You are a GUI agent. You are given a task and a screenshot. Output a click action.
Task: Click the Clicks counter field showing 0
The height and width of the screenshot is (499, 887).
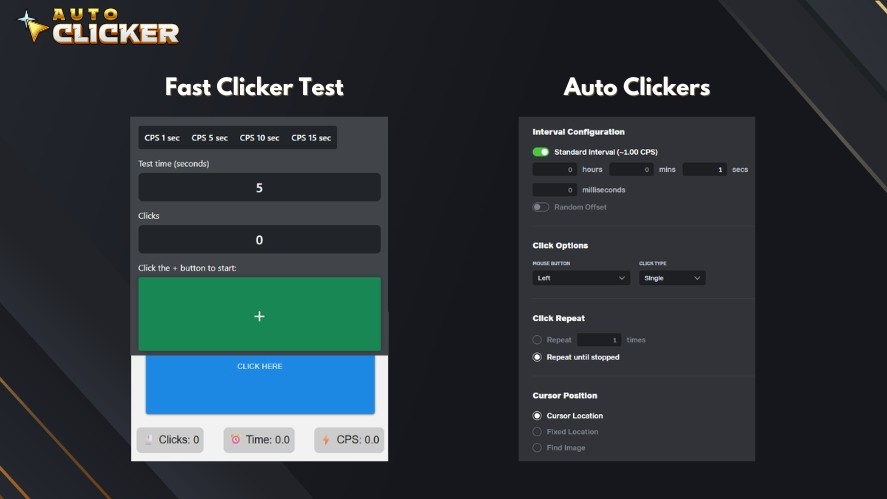point(259,239)
